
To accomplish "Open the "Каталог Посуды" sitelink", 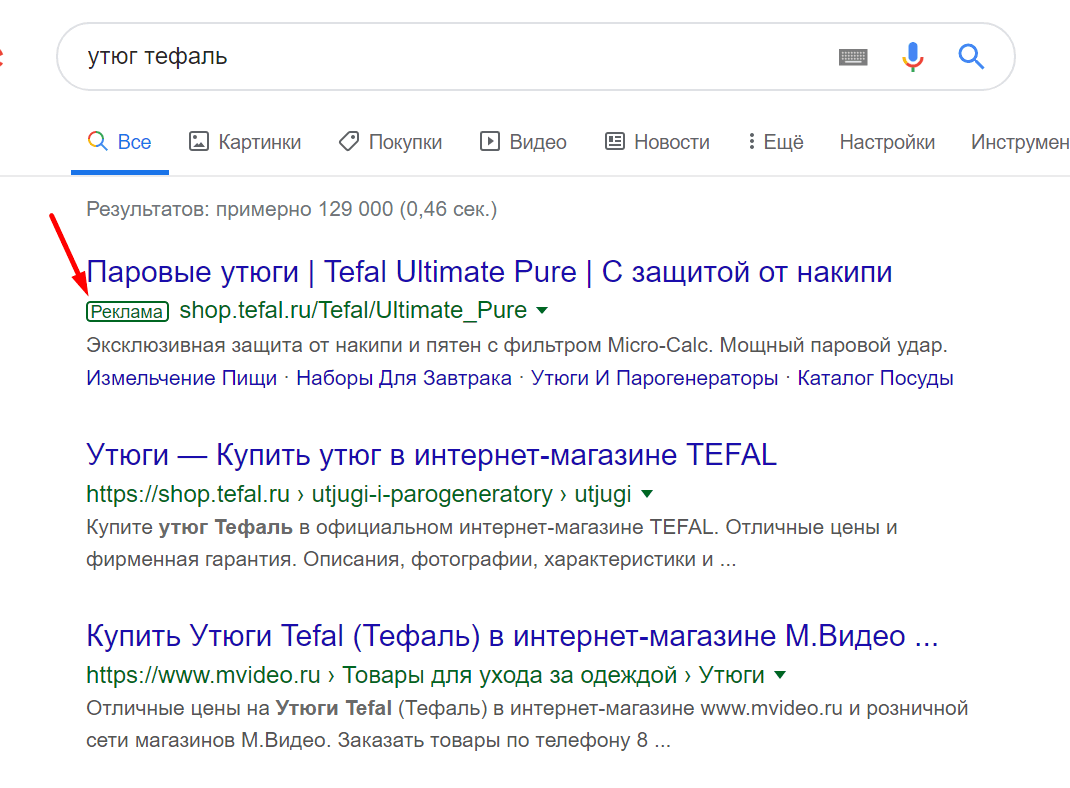I will 875,378.
